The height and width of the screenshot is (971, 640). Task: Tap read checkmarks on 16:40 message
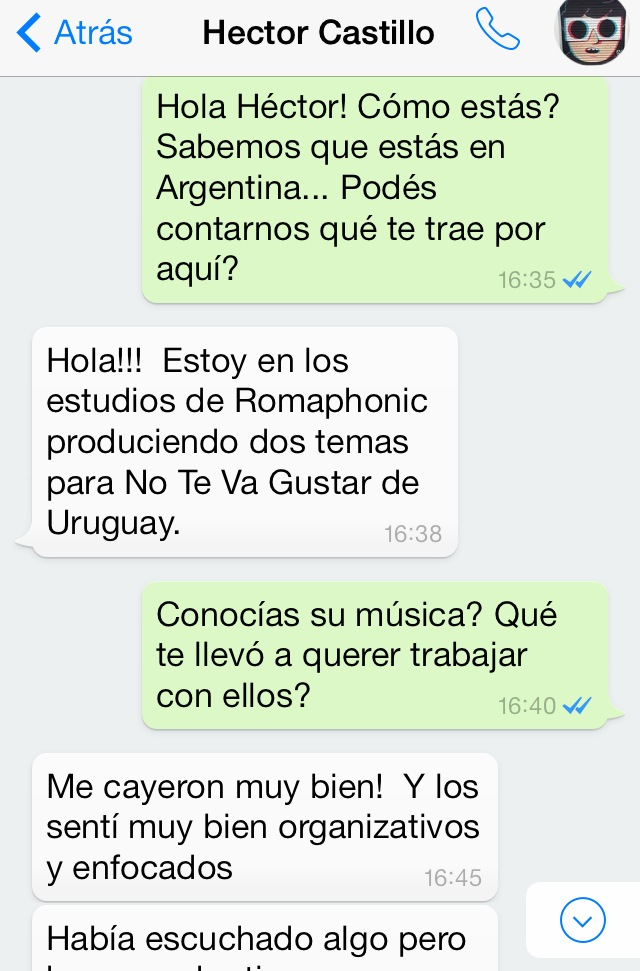[577, 705]
